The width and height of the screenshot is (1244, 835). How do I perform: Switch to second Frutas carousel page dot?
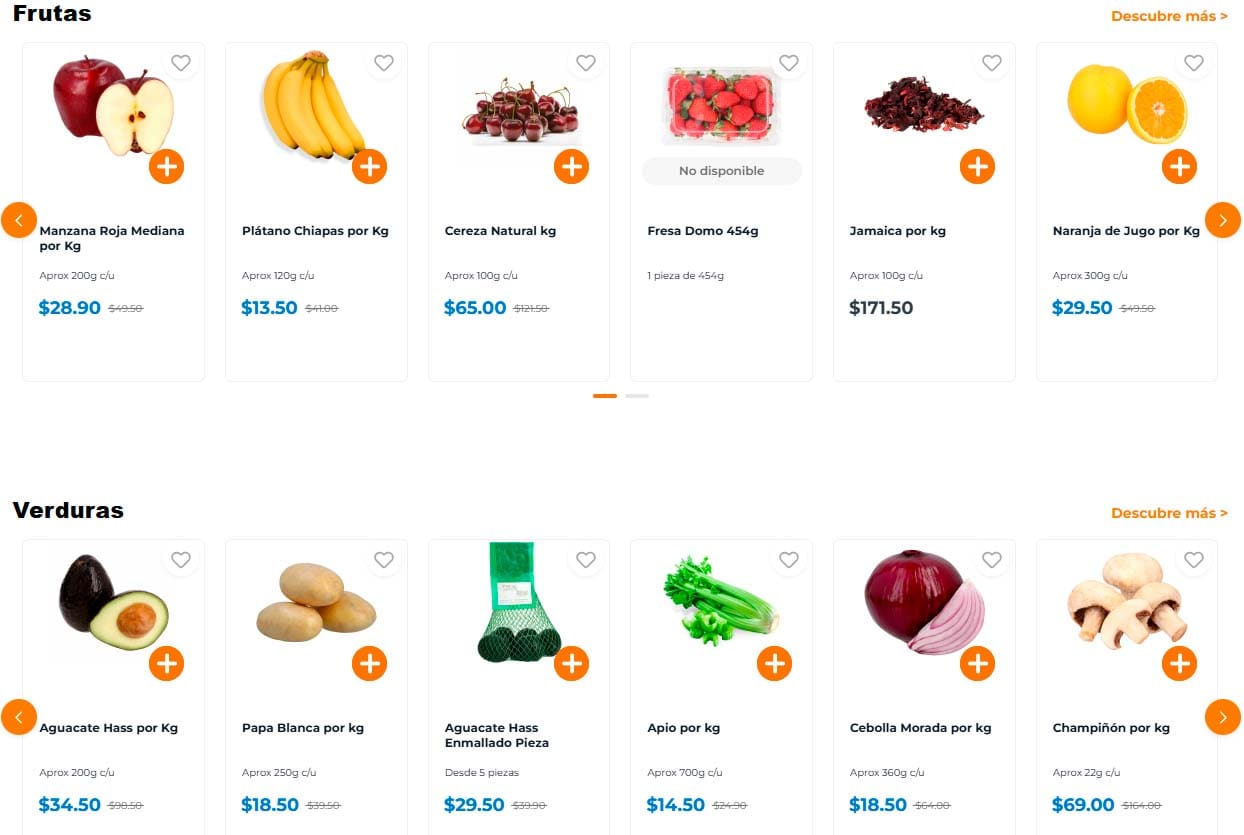point(637,396)
